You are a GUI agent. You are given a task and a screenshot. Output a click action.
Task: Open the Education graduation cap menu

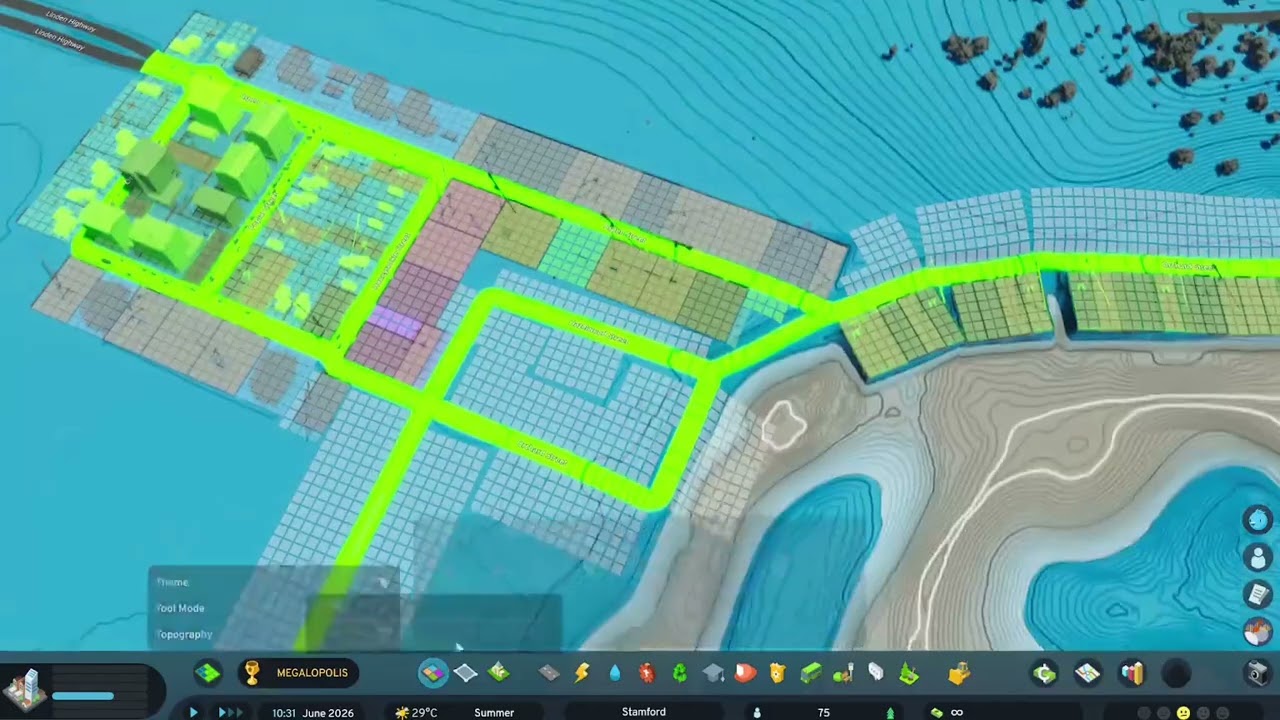(713, 673)
